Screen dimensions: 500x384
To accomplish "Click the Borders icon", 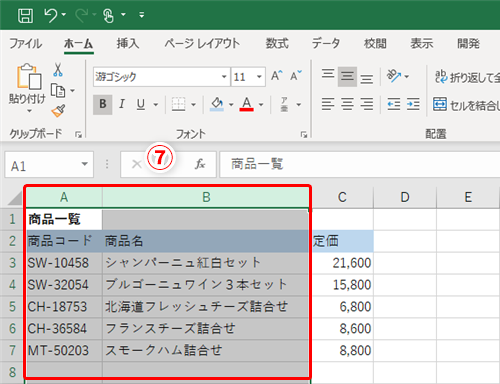I will [179, 104].
